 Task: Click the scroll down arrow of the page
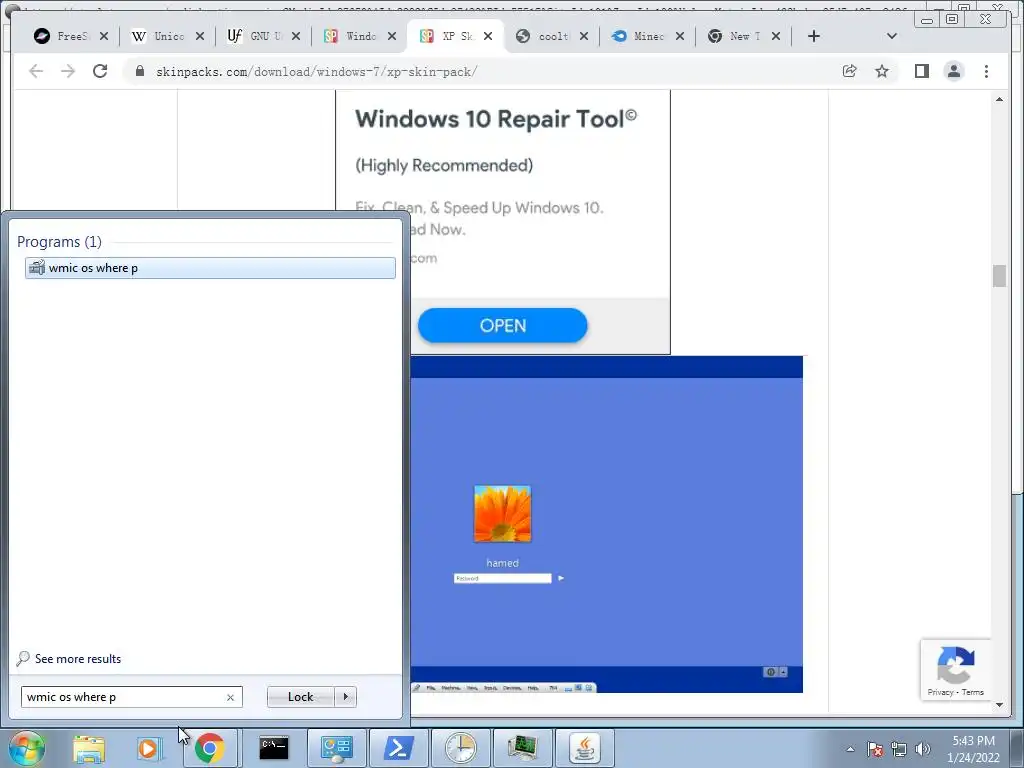pos(999,705)
